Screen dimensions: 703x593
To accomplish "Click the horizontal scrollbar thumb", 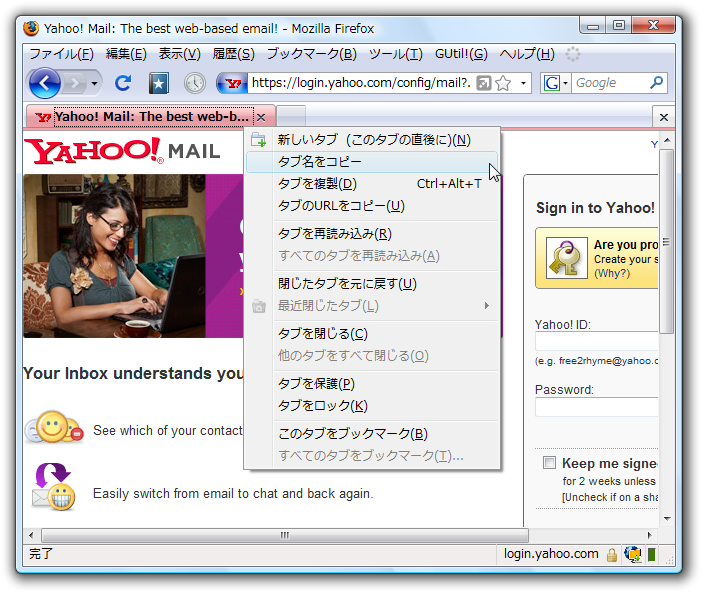I will pyautogui.click(x=285, y=535).
